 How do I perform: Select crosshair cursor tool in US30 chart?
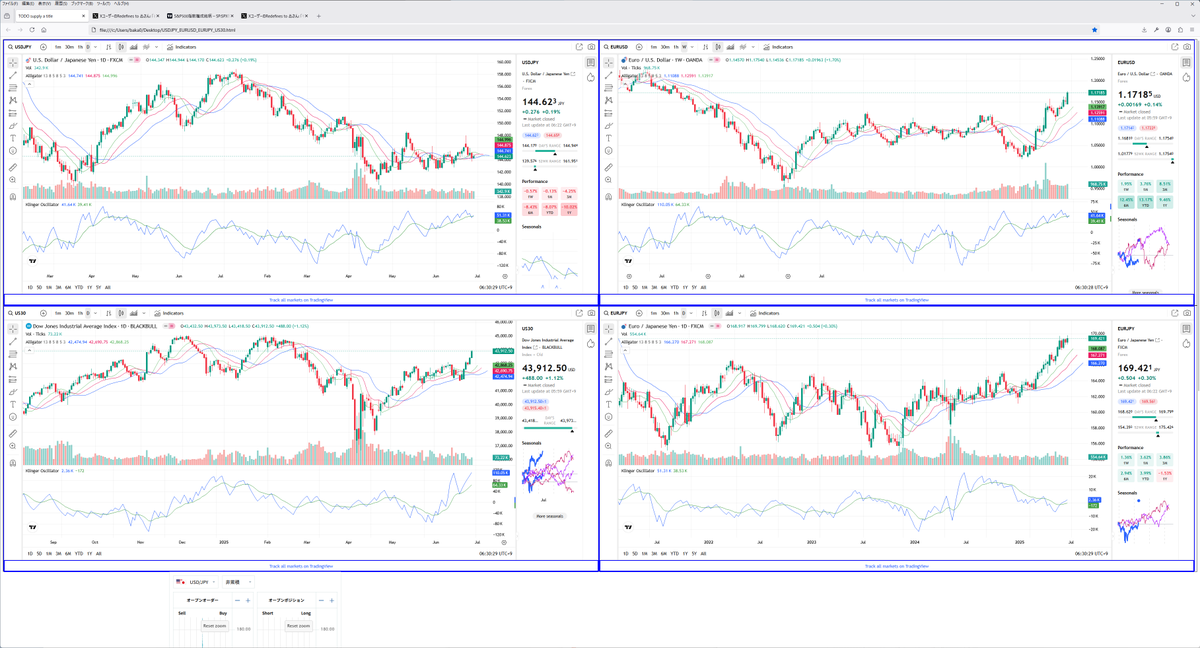pyautogui.click(x=13, y=328)
